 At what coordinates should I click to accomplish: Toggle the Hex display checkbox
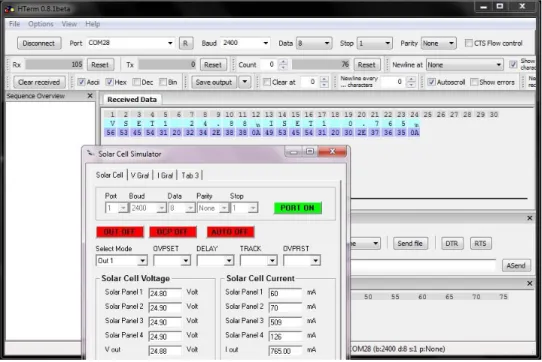(109, 82)
